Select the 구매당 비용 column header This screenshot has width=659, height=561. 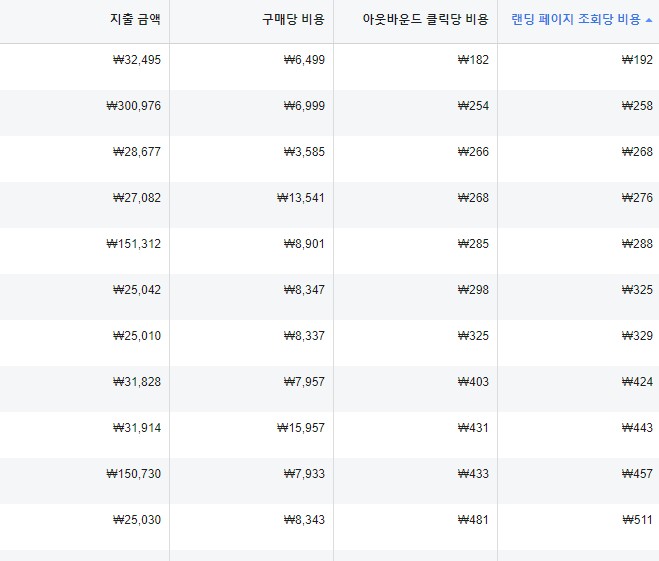(x=293, y=19)
